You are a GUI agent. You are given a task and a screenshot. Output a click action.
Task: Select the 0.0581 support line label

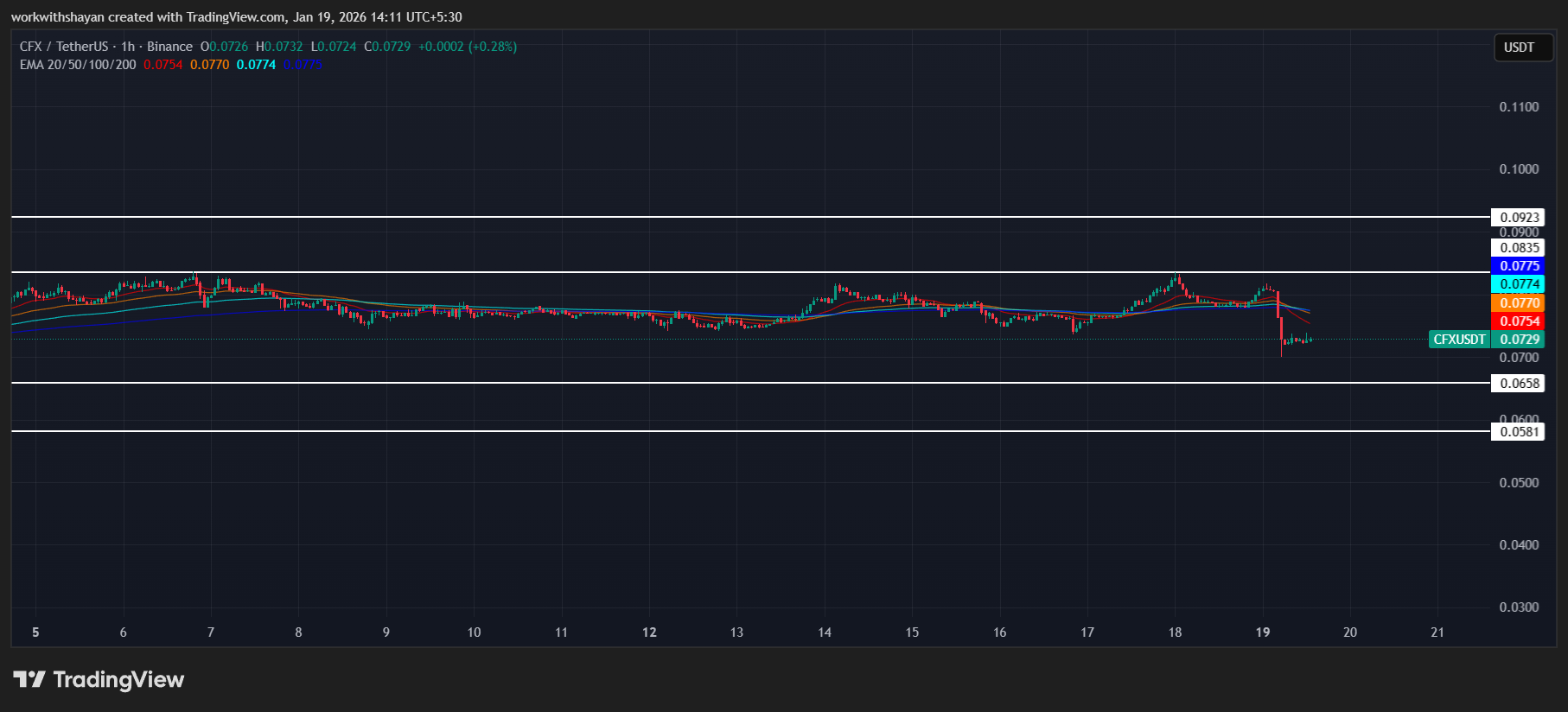(1519, 432)
